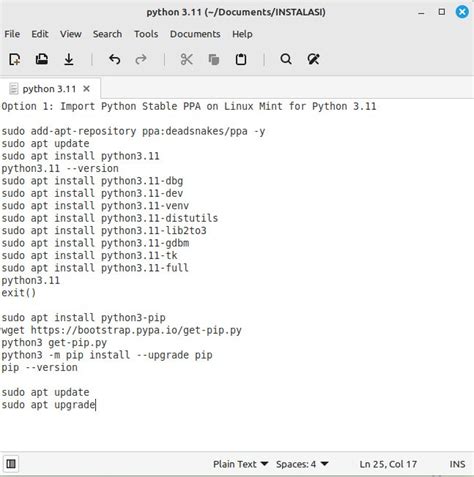Toggle side pane icon in status bar

pos(11,464)
